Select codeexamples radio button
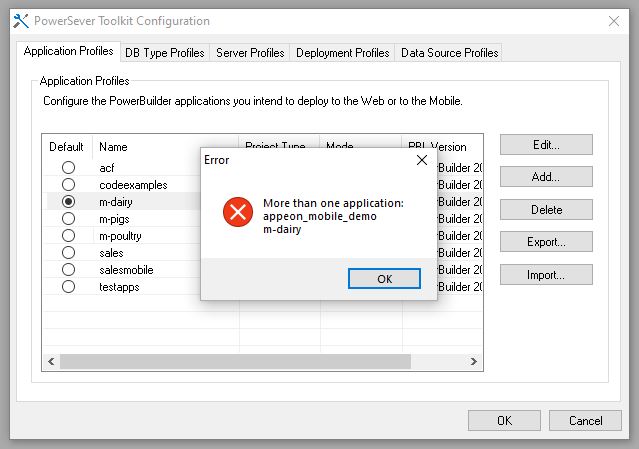This screenshot has width=639, height=449. [x=68, y=184]
